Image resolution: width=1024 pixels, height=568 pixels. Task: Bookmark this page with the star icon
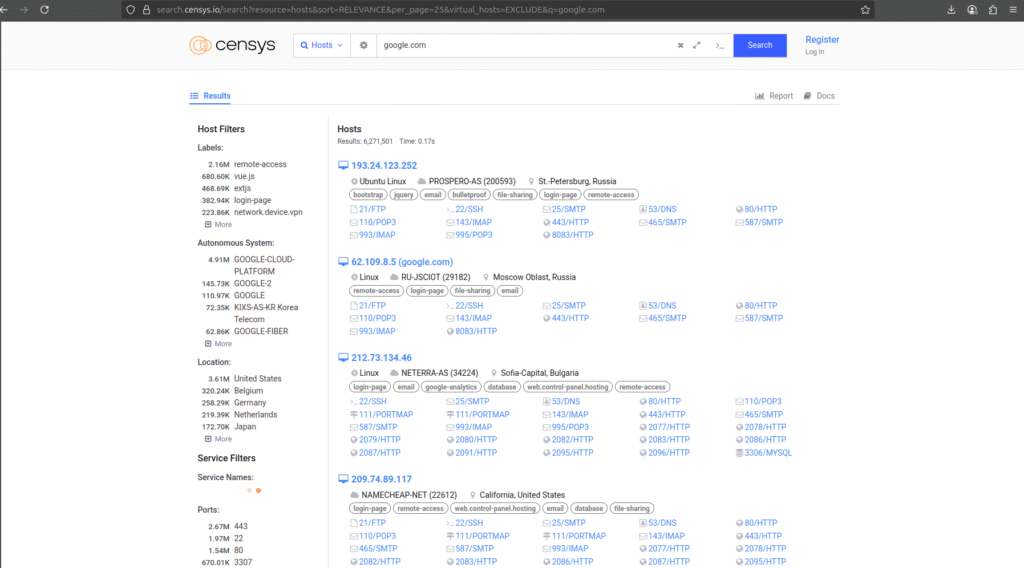[865, 9]
